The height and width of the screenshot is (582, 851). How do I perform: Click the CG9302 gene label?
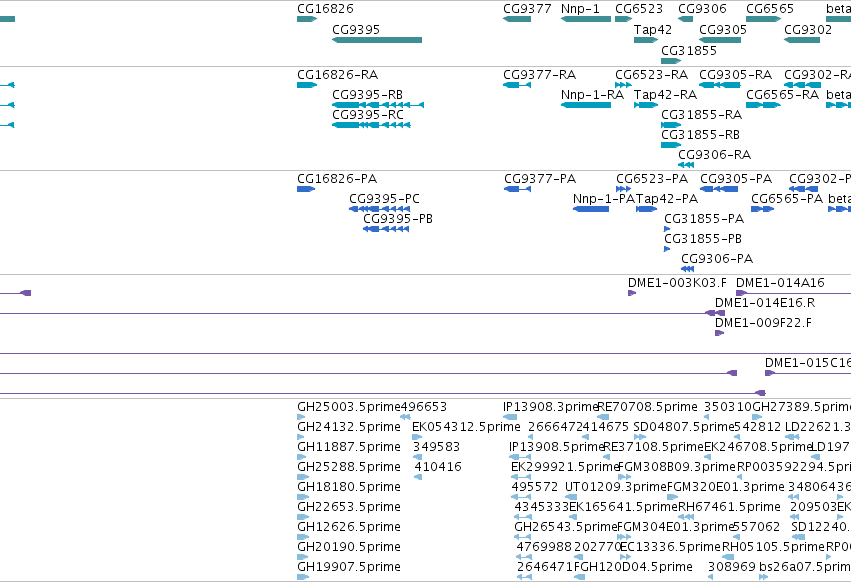pos(808,29)
